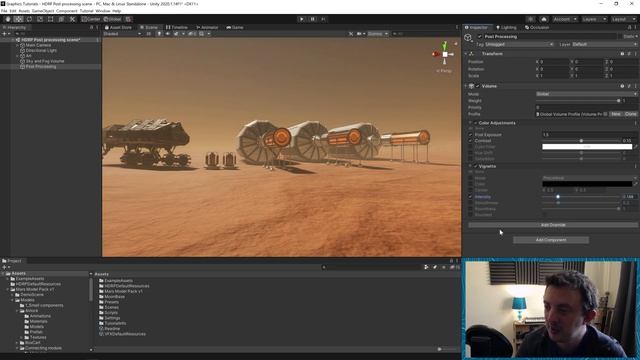Open Transform component help icon

[x=622, y=54]
